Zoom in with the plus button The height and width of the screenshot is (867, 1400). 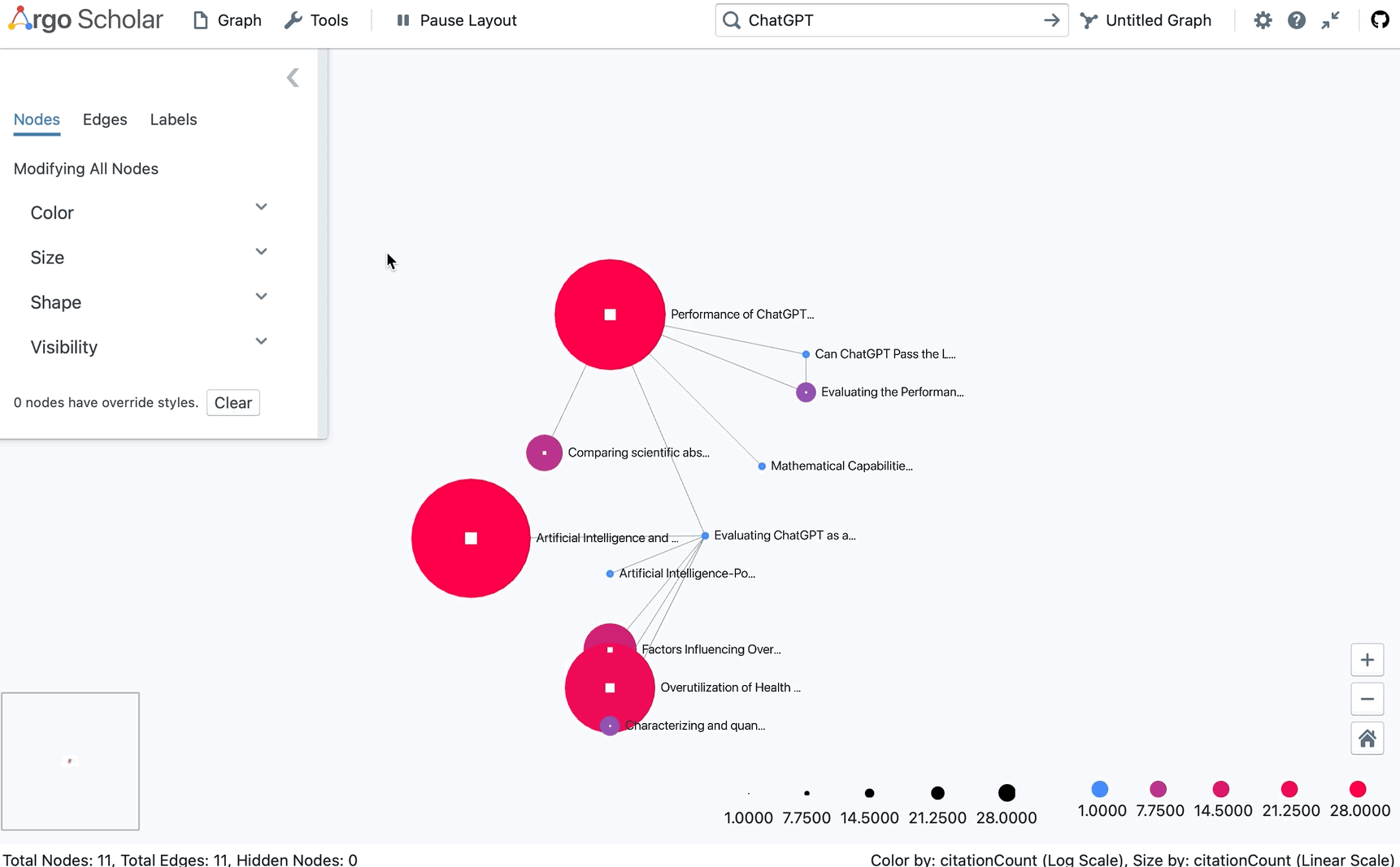[1367, 660]
